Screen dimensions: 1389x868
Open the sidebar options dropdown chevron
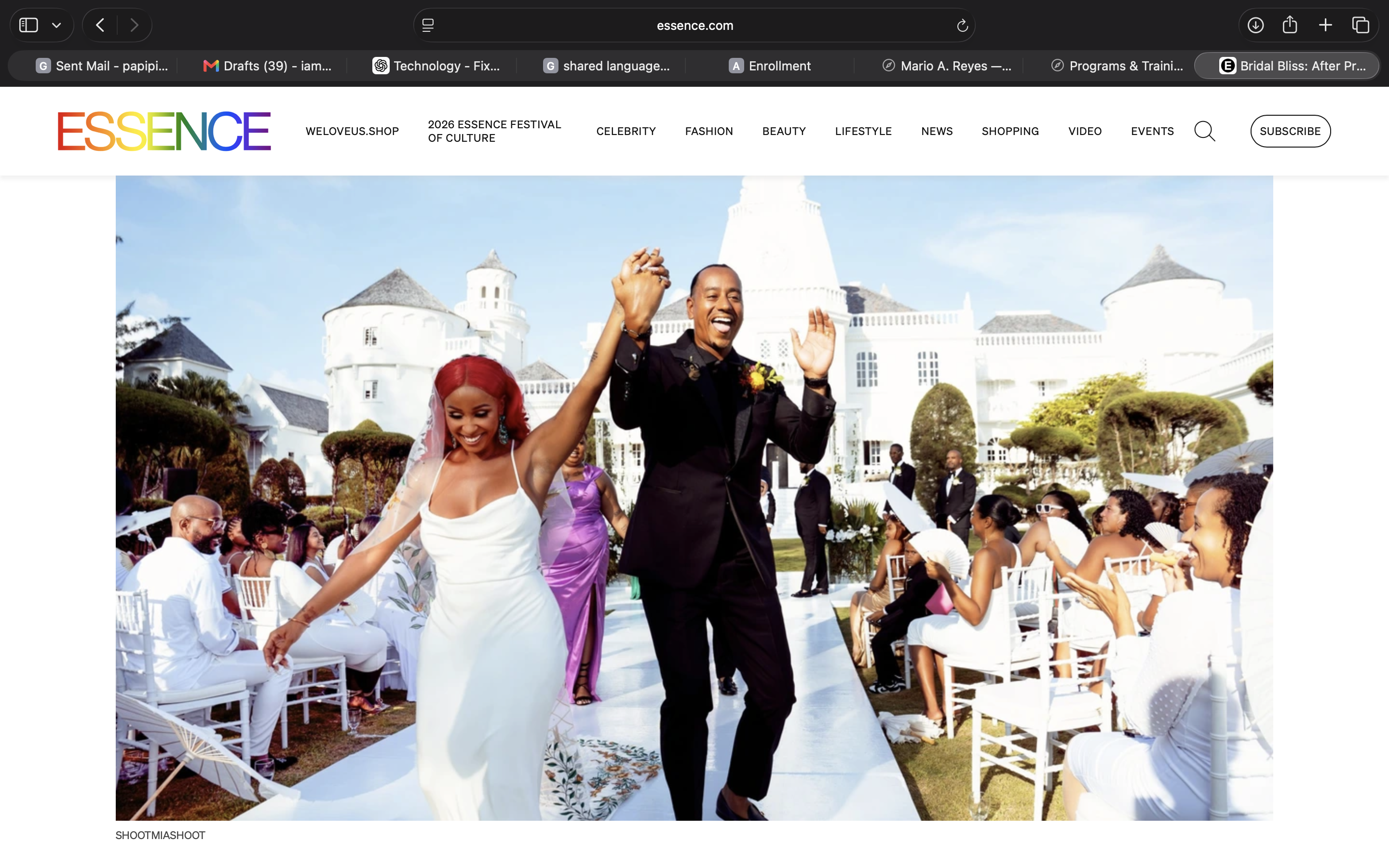(x=56, y=25)
